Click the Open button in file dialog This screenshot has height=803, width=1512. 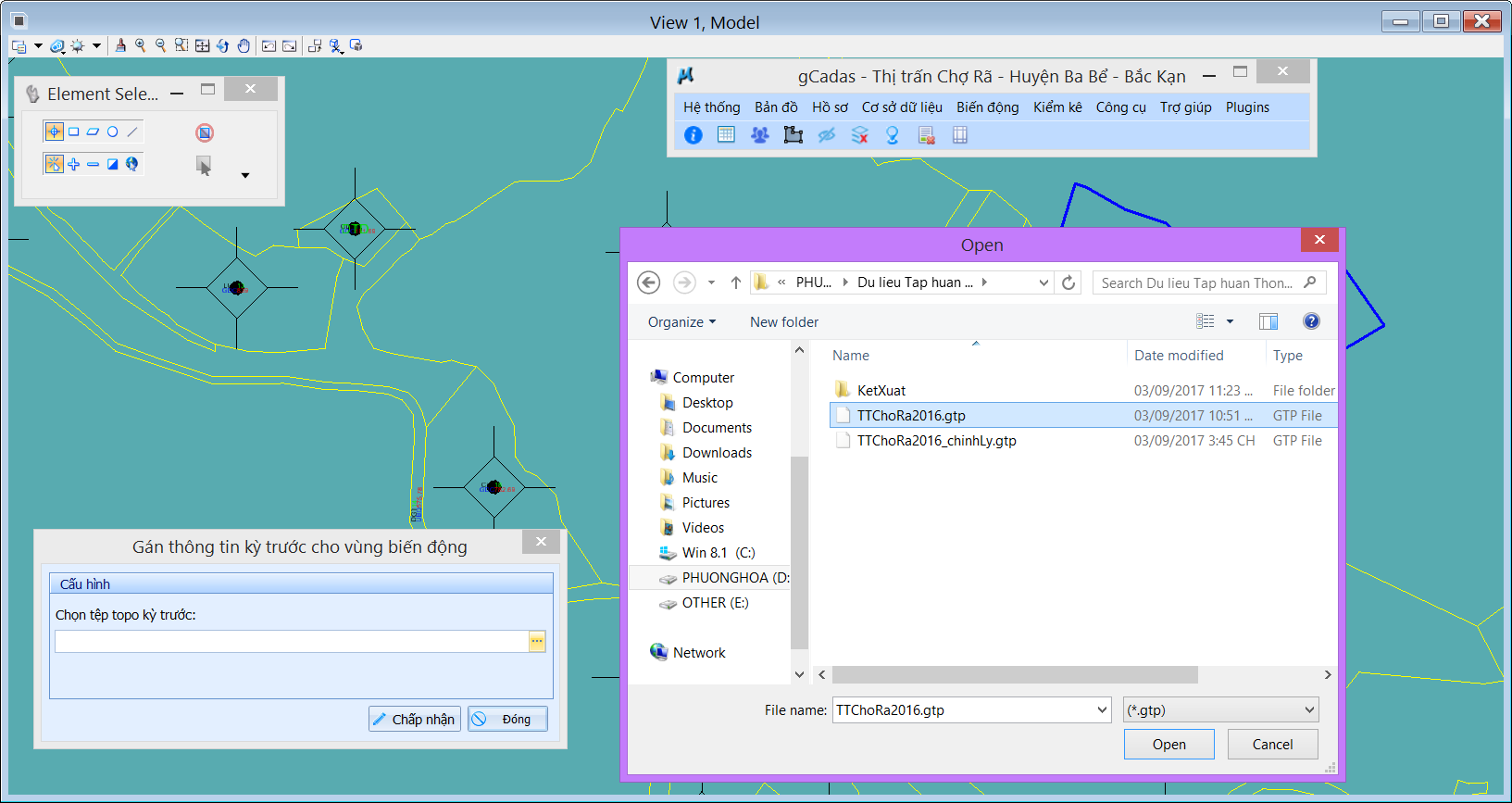(x=1168, y=745)
